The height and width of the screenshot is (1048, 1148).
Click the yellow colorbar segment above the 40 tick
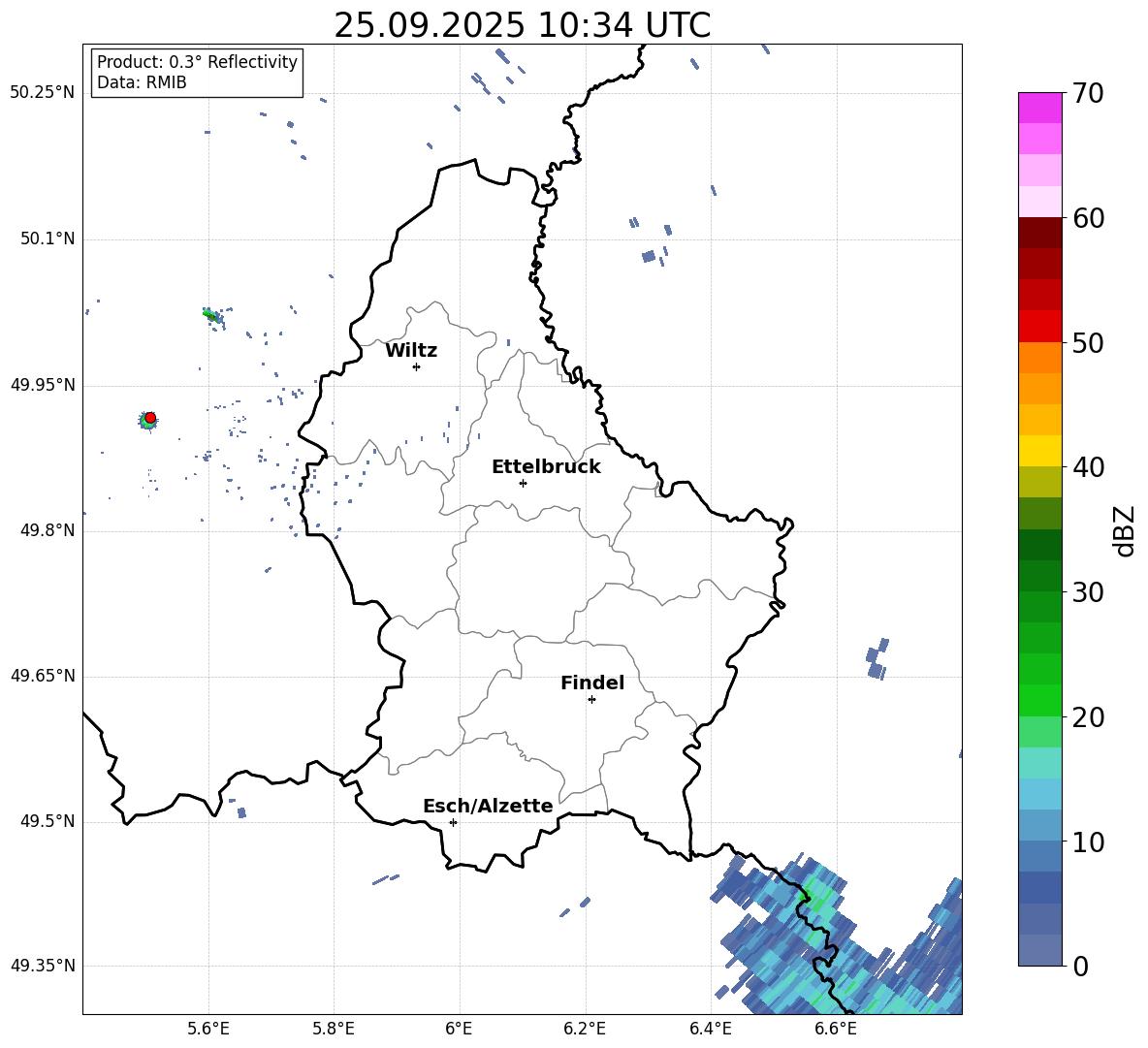point(1039,451)
